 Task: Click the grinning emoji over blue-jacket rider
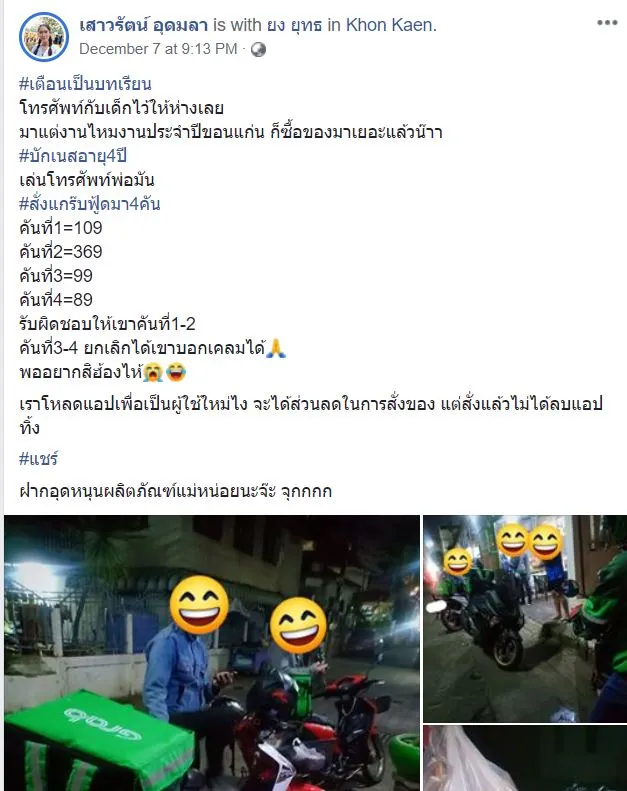point(199,605)
